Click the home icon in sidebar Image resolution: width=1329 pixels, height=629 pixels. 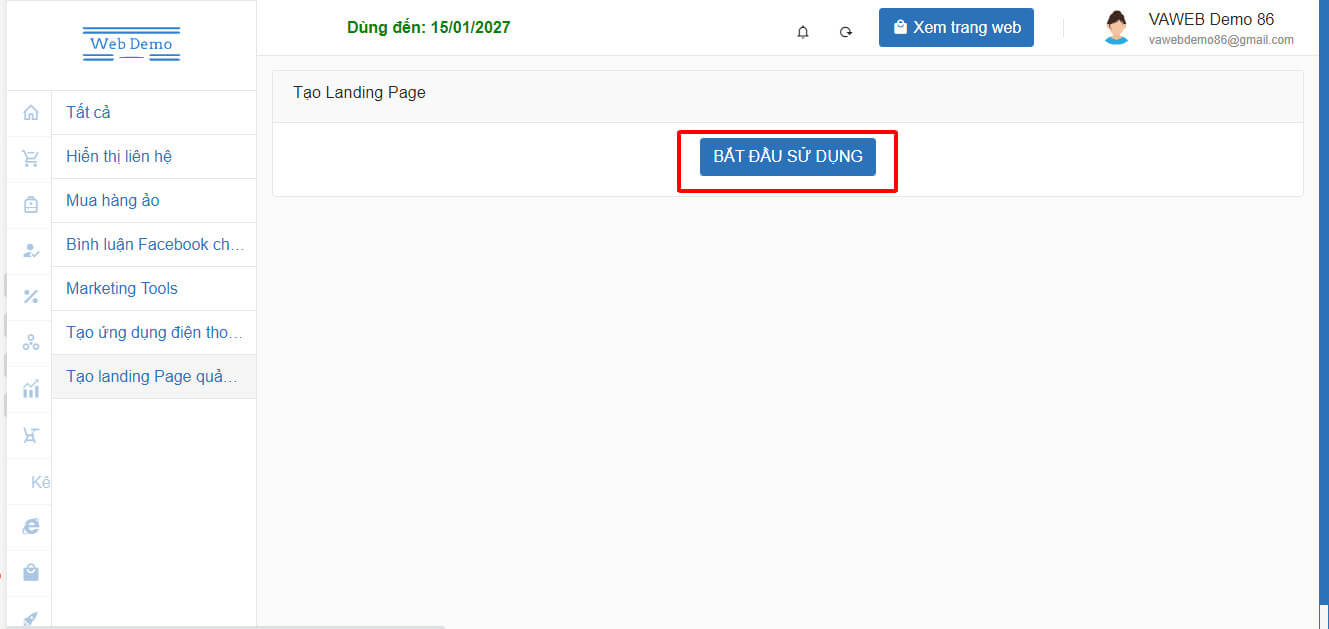pos(30,112)
